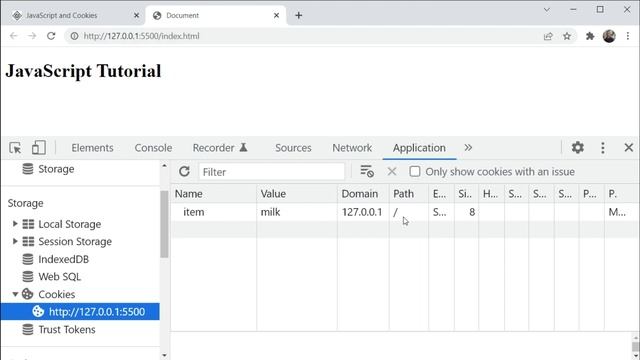
Task: Close the DevTools panel
Action: pyautogui.click(x=629, y=147)
